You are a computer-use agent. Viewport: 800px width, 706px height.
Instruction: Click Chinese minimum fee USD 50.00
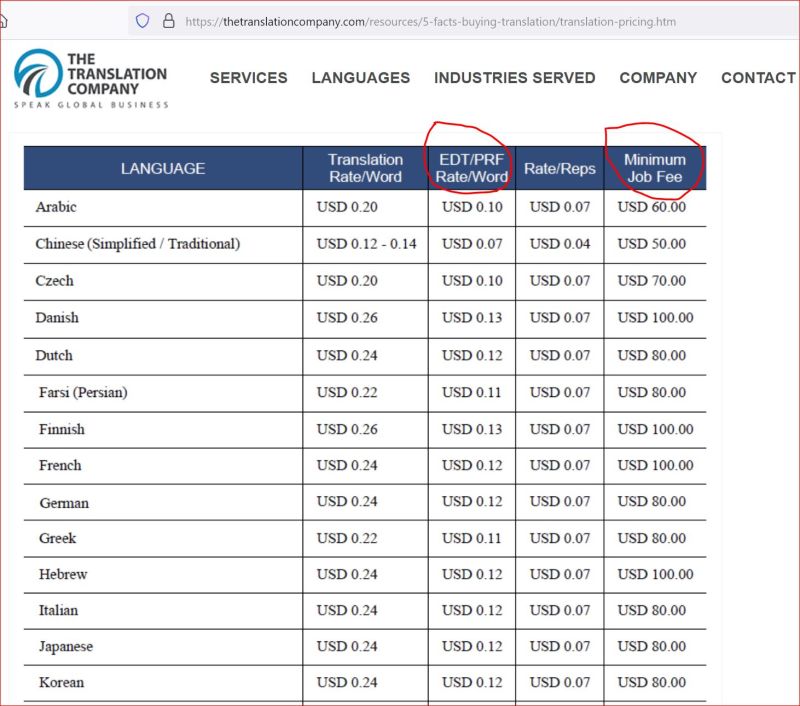(x=652, y=244)
